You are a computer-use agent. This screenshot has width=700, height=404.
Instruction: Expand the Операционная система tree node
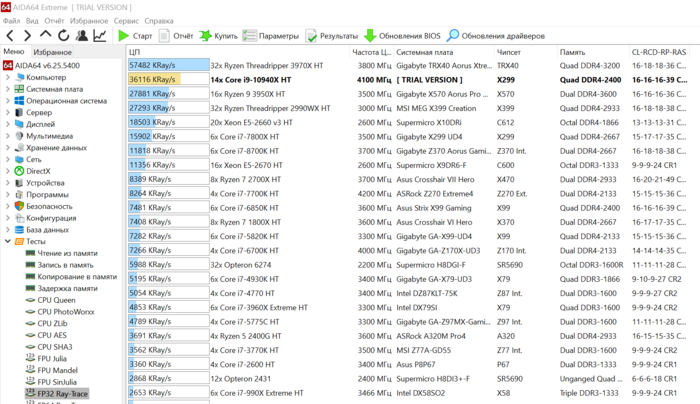[x=8, y=101]
